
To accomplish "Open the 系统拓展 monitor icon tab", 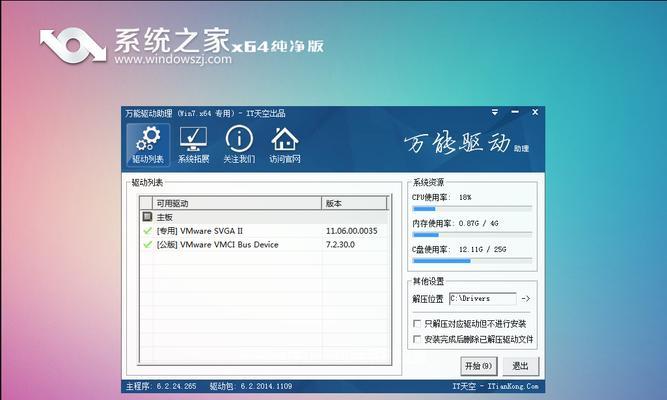I will coord(194,145).
